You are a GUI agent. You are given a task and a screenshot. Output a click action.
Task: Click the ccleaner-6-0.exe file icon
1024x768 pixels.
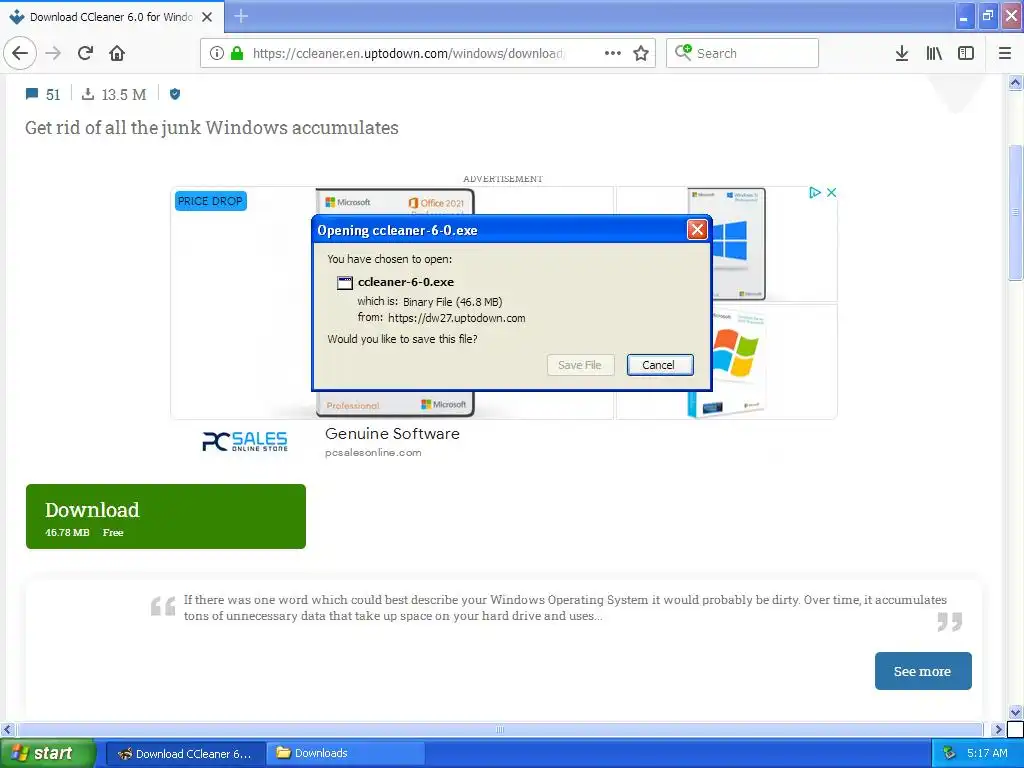pyautogui.click(x=344, y=282)
